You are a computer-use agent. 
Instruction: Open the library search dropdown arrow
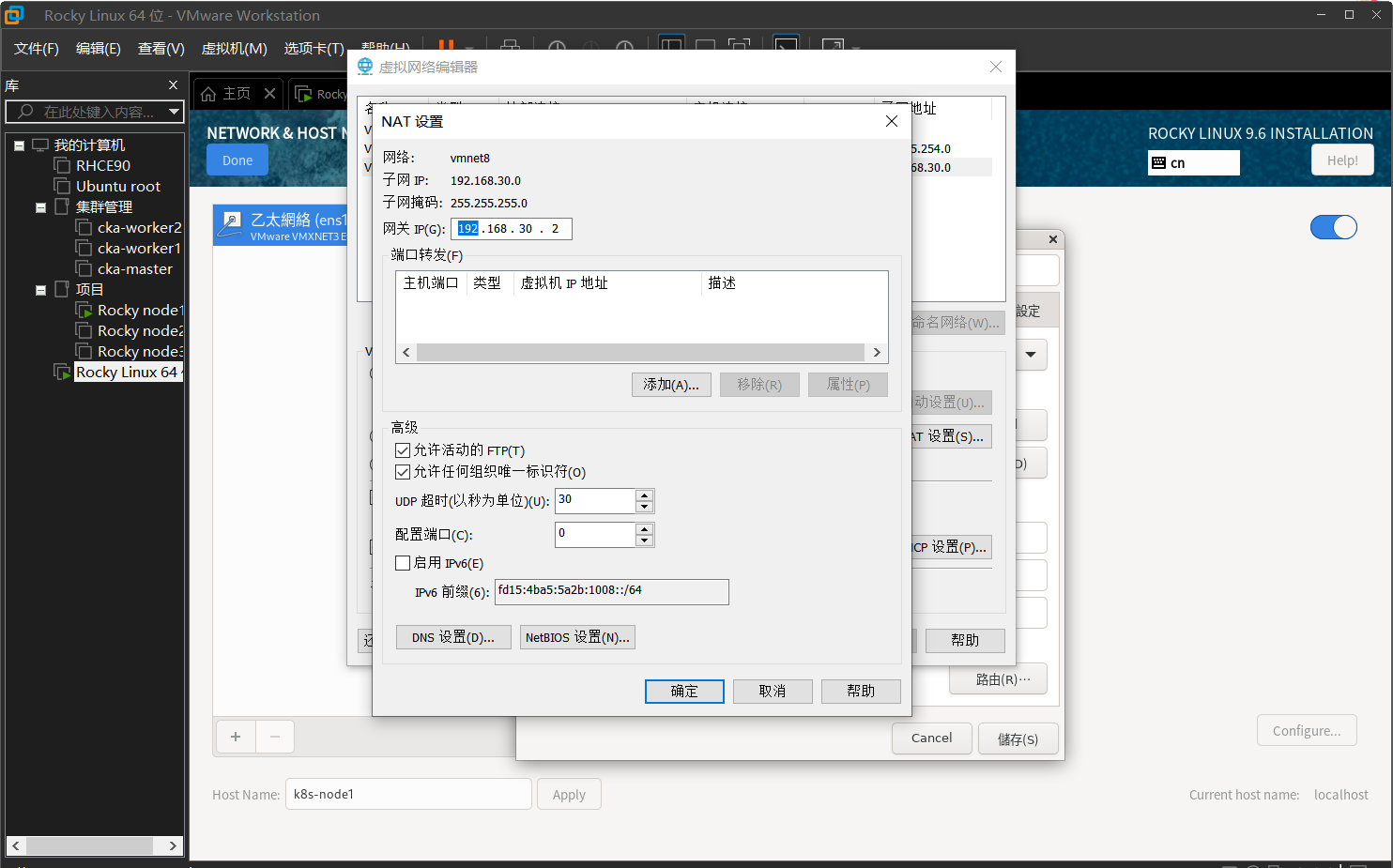[174, 112]
